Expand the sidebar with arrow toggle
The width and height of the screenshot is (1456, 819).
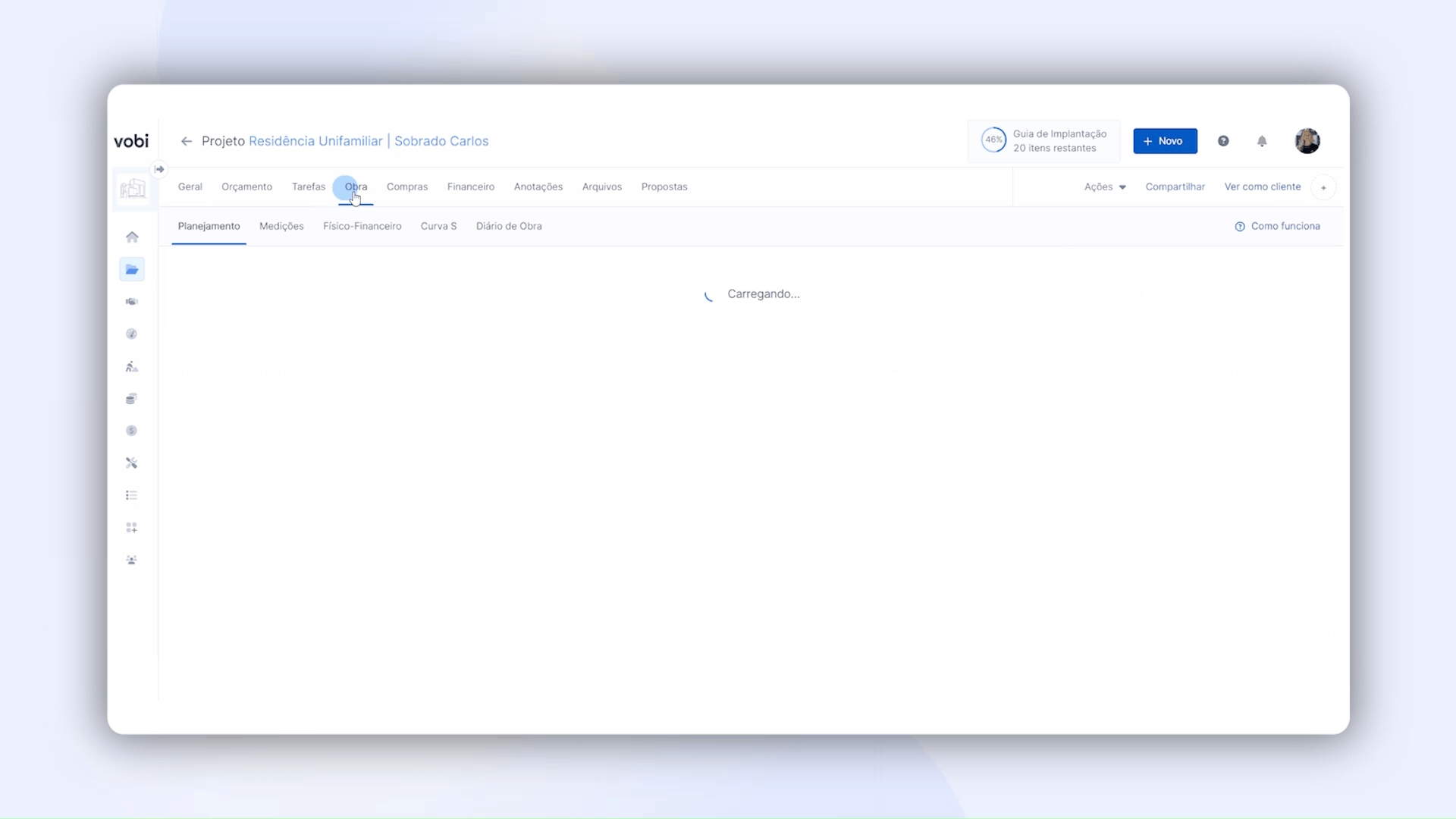tap(159, 169)
